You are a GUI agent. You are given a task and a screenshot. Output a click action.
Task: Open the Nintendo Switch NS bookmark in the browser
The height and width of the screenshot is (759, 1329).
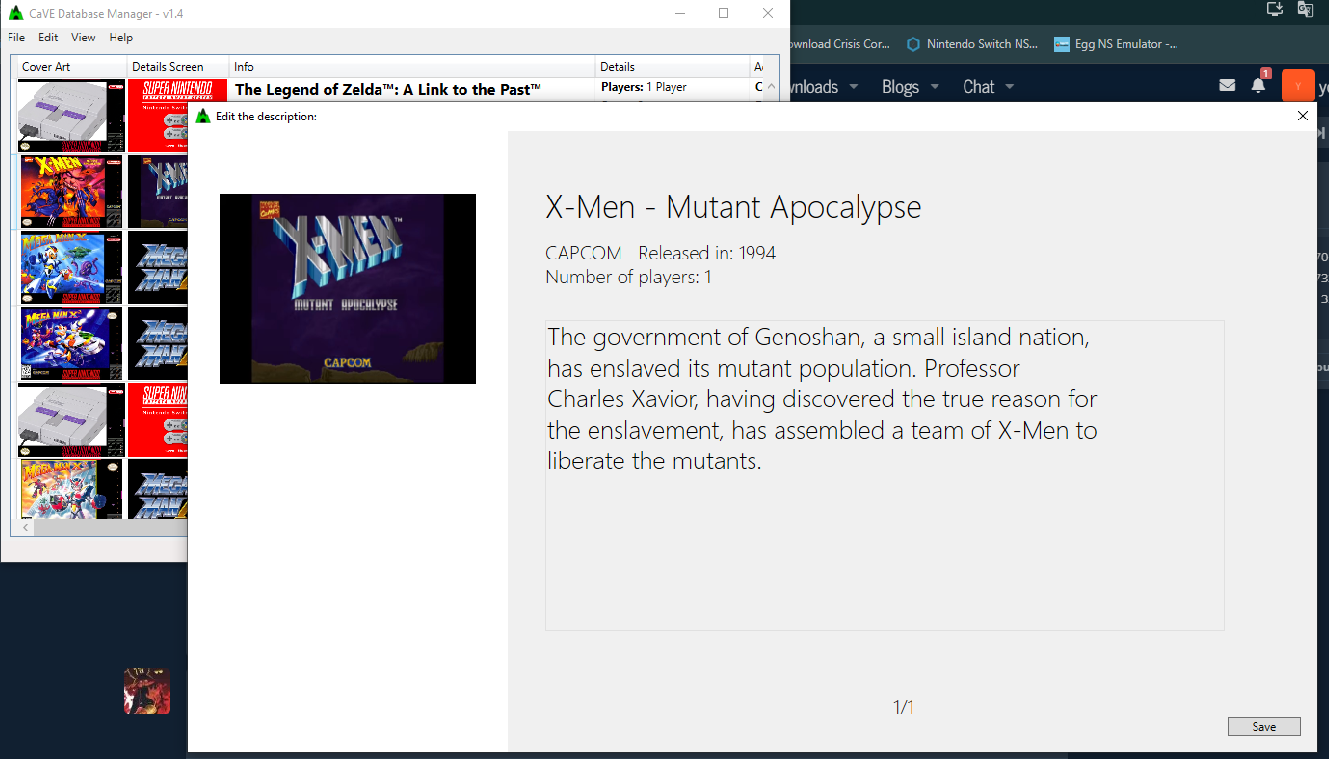click(x=973, y=44)
